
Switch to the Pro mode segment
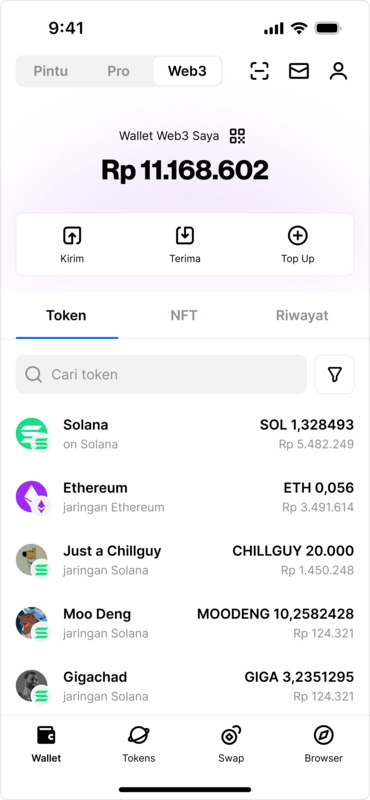[x=118, y=71]
